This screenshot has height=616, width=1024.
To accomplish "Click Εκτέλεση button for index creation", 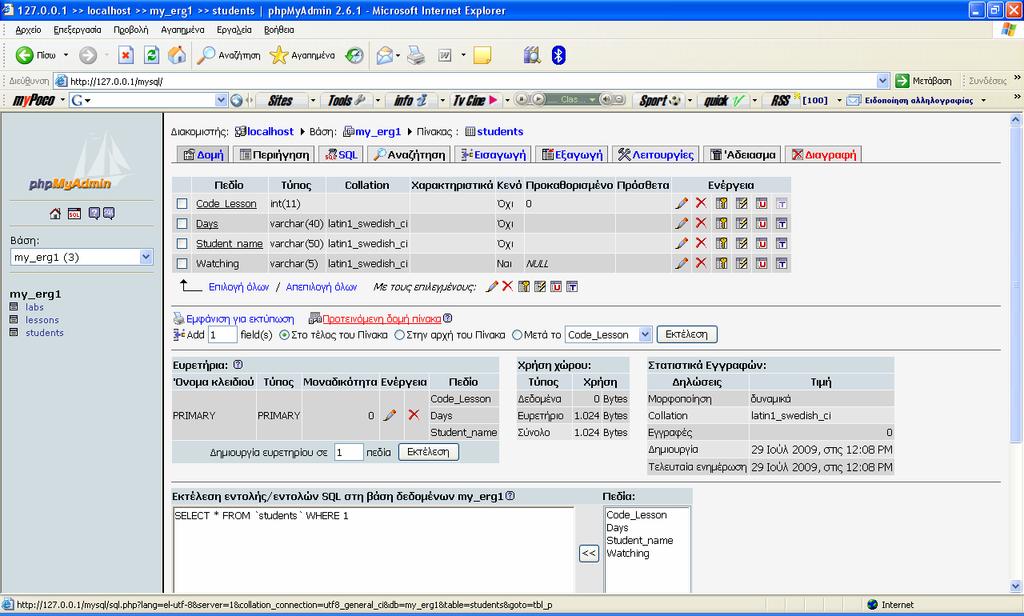I will 428,452.
